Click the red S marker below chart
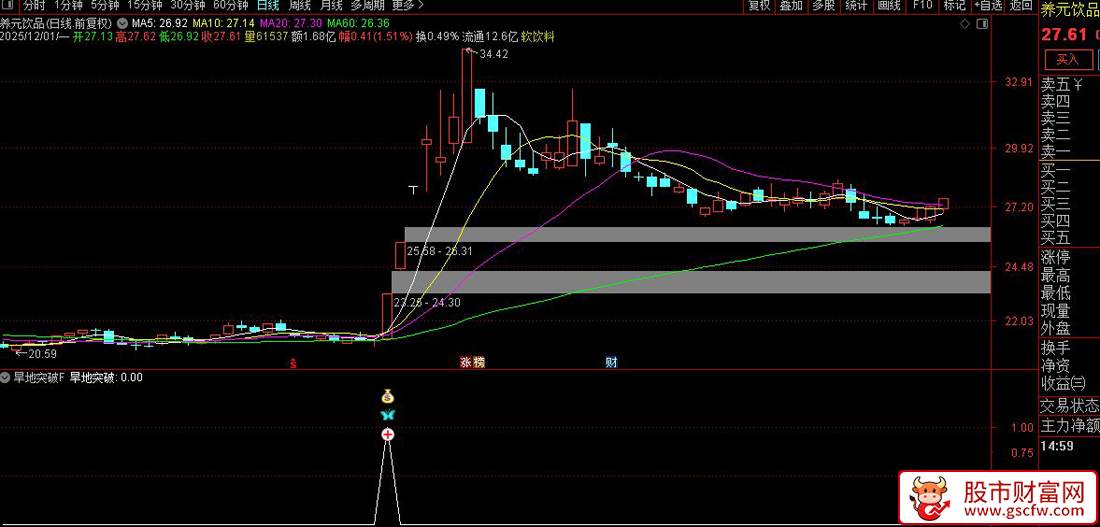 294,363
